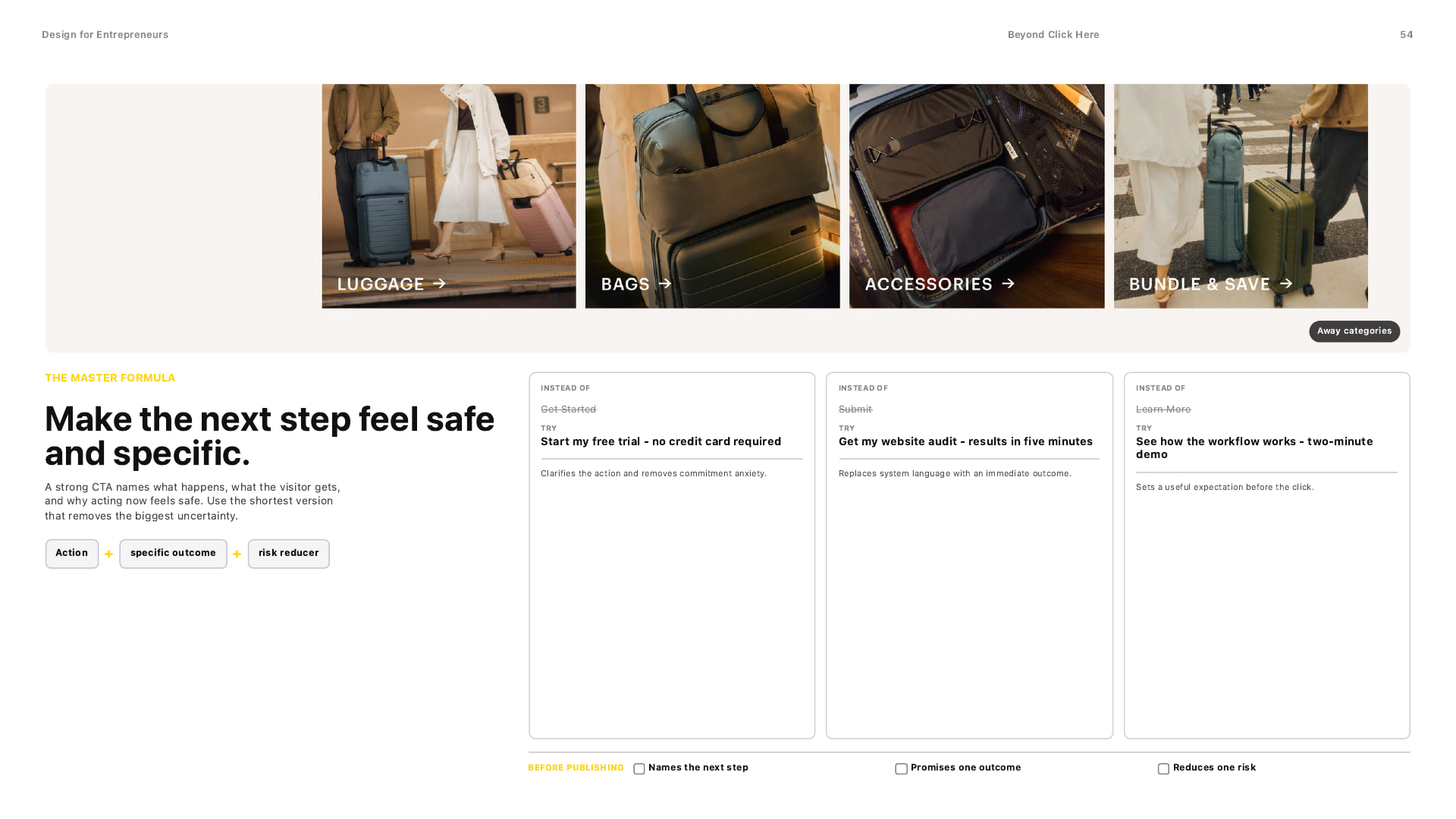Click 'TRY' label above See how the workflow
The width and height of the screenshot is (1456, 819).
1144,428
